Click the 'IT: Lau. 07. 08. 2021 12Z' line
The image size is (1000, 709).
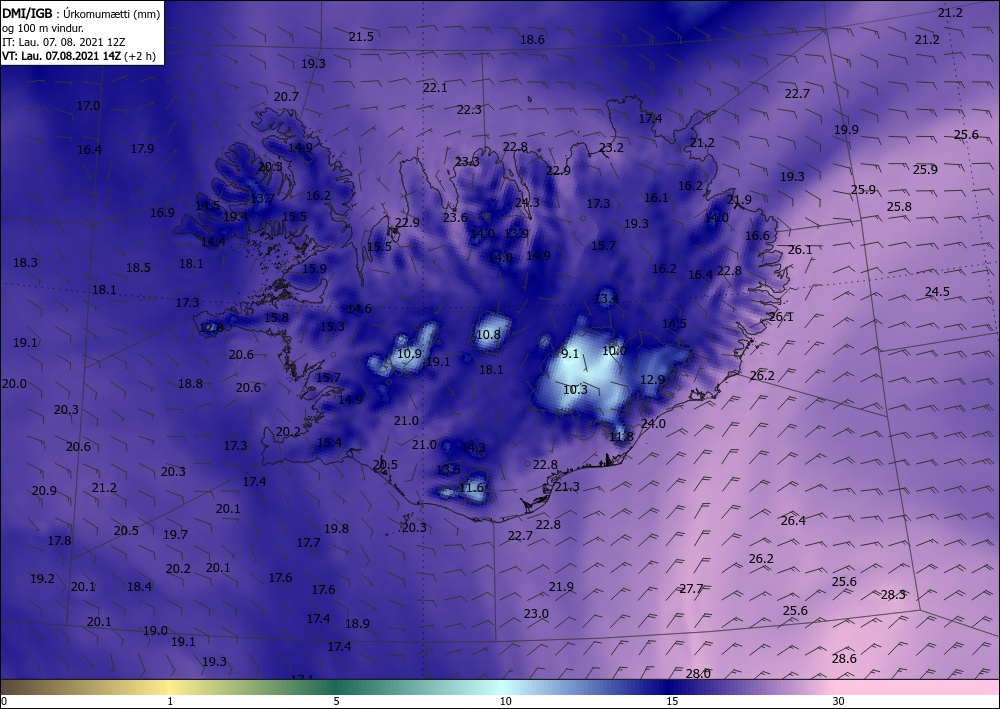(64, 42)
